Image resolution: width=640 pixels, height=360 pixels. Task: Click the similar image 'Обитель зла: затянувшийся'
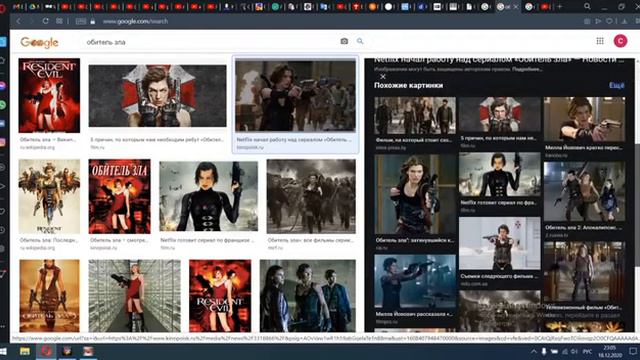tap(415, 194)
